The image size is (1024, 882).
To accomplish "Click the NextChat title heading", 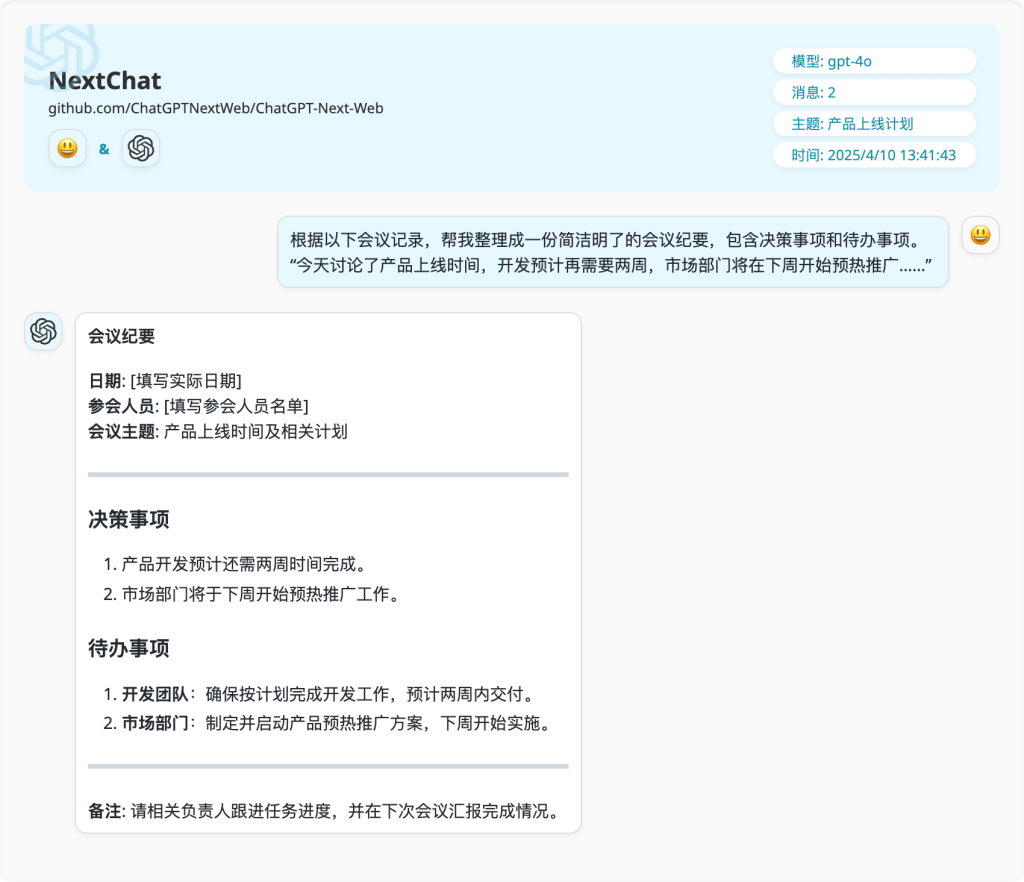I will 105,81.
